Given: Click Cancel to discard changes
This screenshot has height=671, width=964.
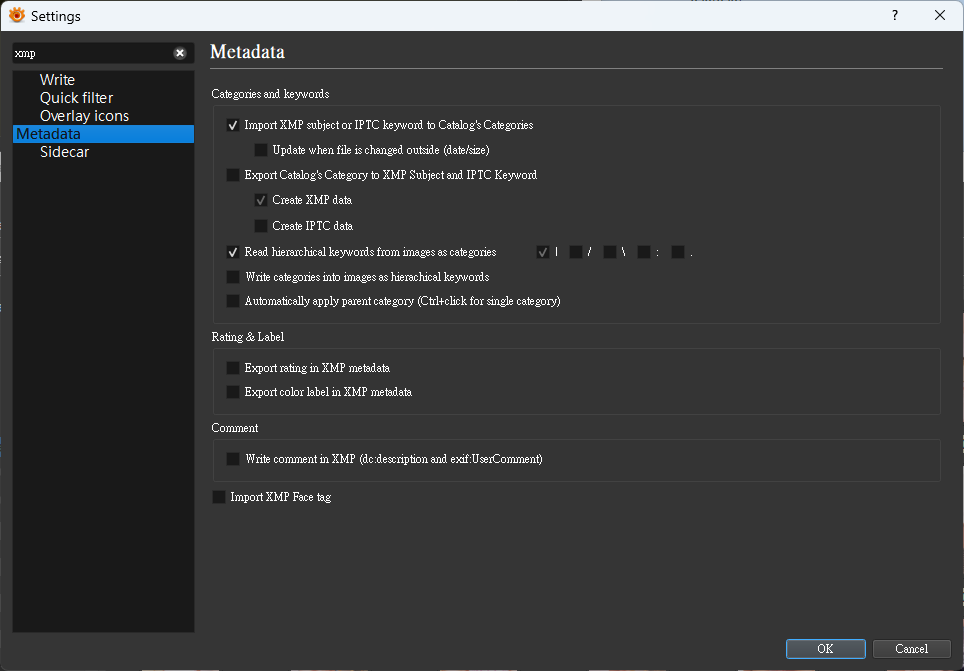Looking at the screenshot, I should 911,649.
